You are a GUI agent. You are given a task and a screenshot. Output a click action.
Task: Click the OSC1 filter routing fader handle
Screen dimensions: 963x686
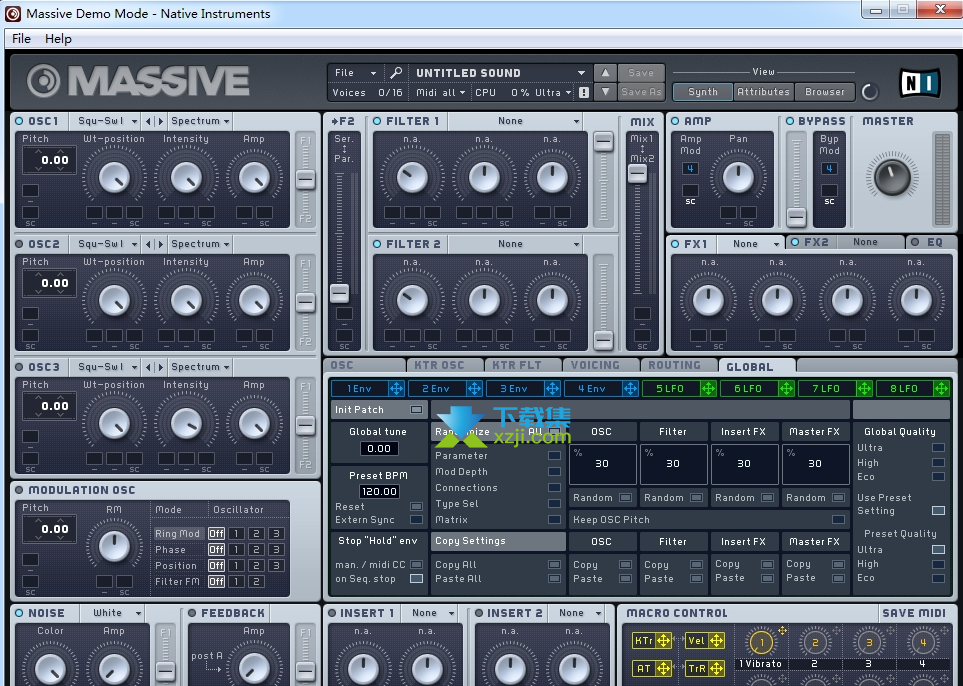coord(305,180)
